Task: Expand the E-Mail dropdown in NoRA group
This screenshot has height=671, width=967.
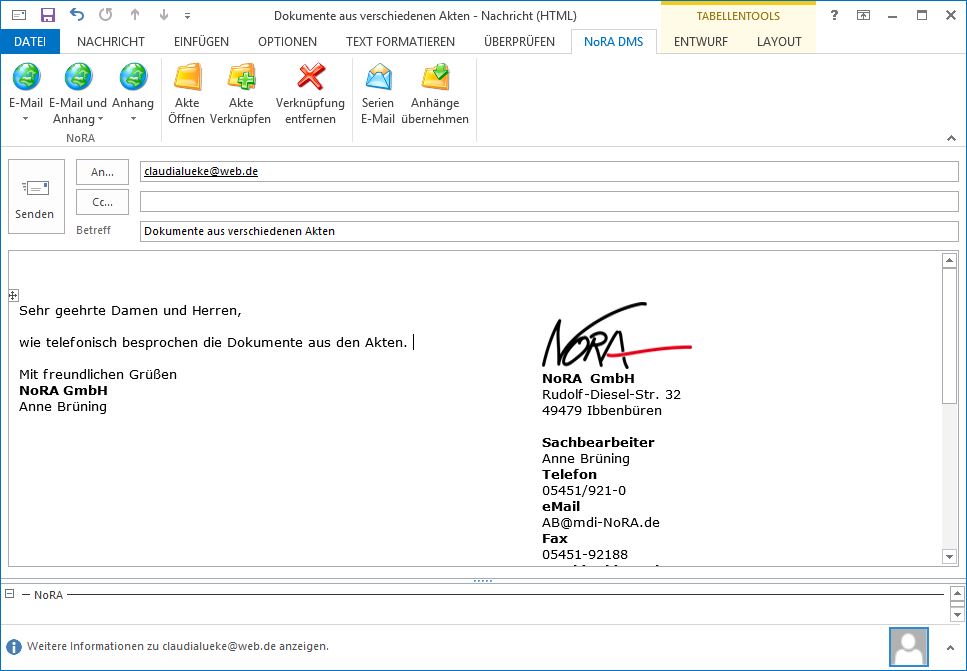Action: point(26,119)
